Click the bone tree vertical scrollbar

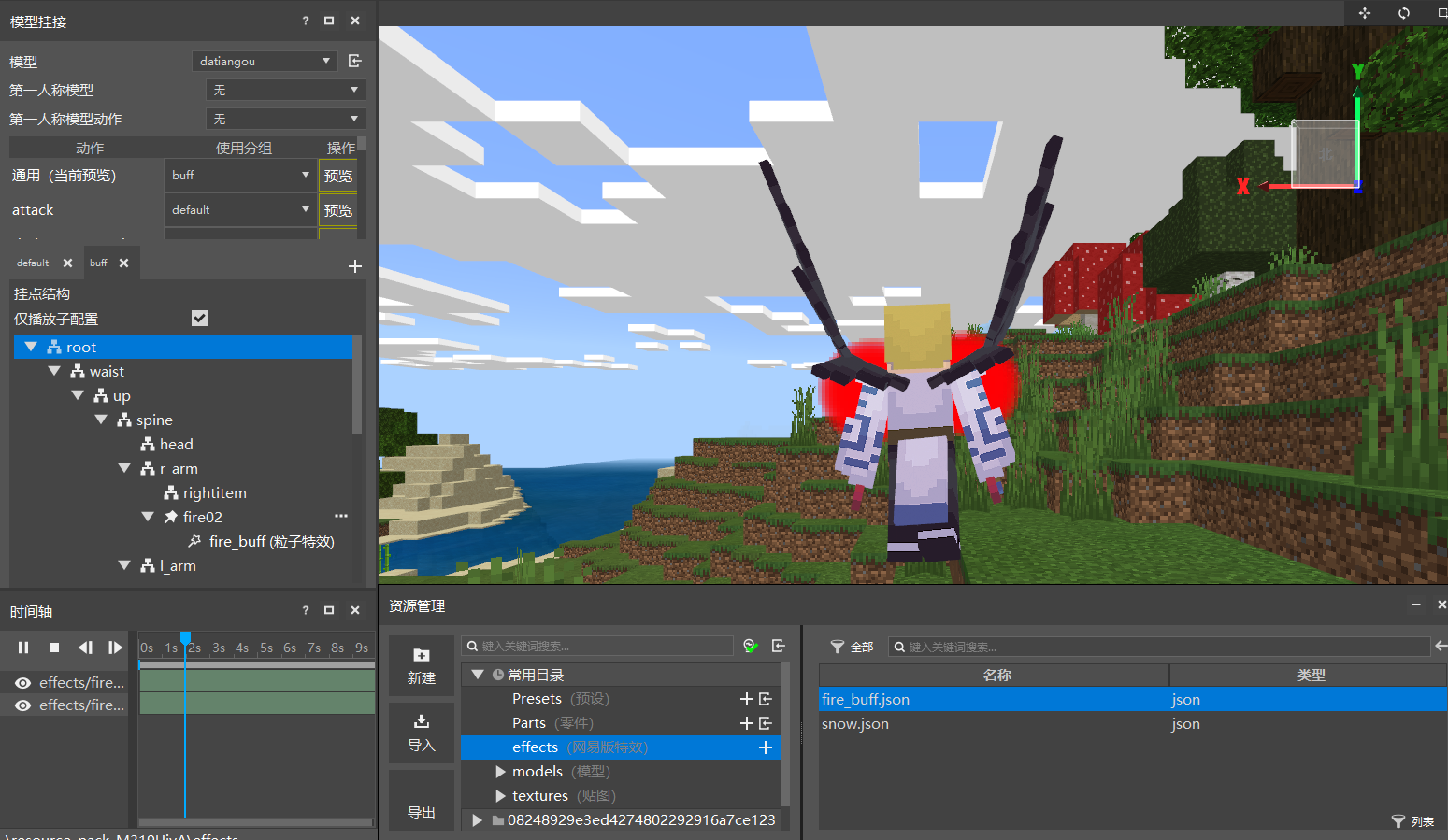coord(356,383)
